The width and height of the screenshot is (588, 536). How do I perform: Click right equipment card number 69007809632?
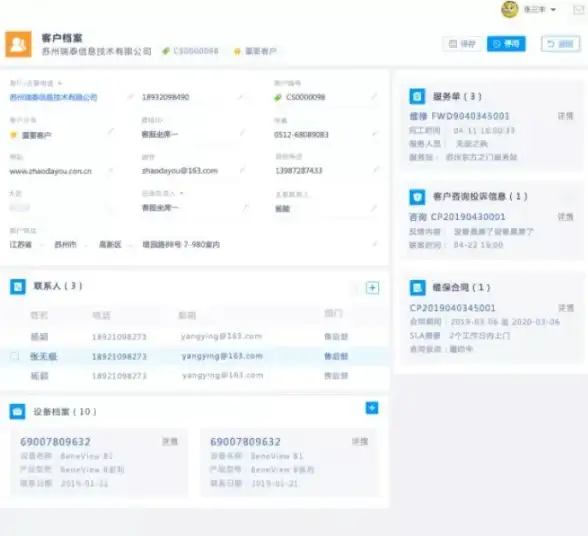tap(245, 442)
